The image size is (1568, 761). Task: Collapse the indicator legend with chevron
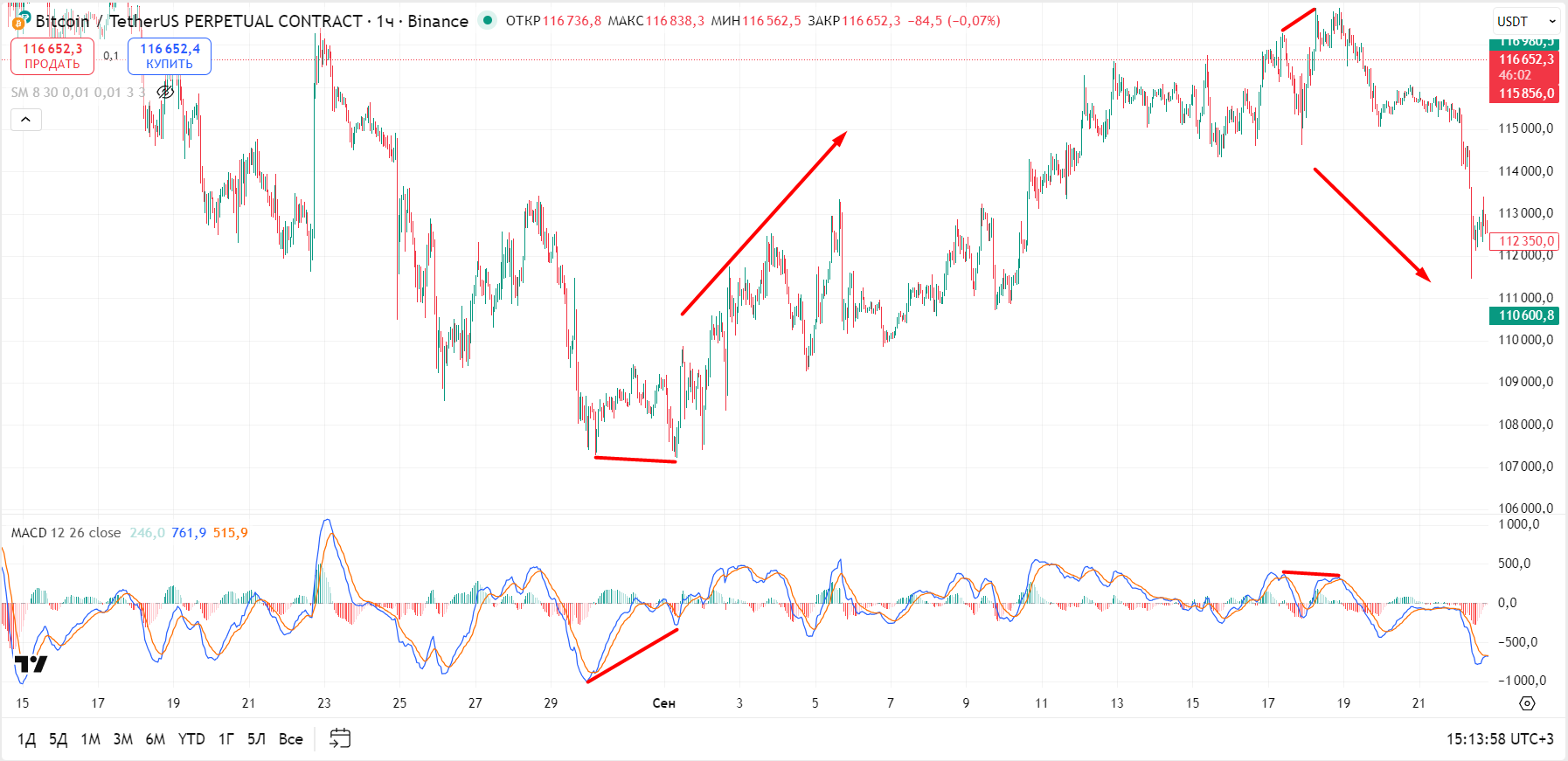click(26, 120)
